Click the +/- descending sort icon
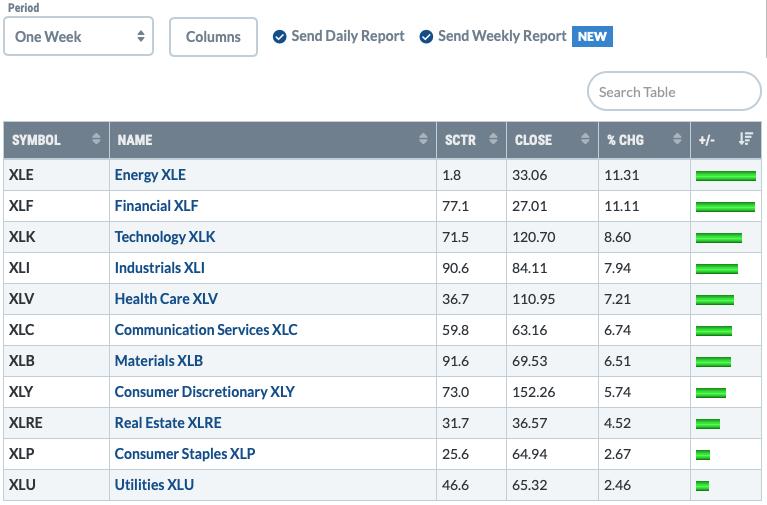This screenshot has width=767, height=505. [746, 139]
